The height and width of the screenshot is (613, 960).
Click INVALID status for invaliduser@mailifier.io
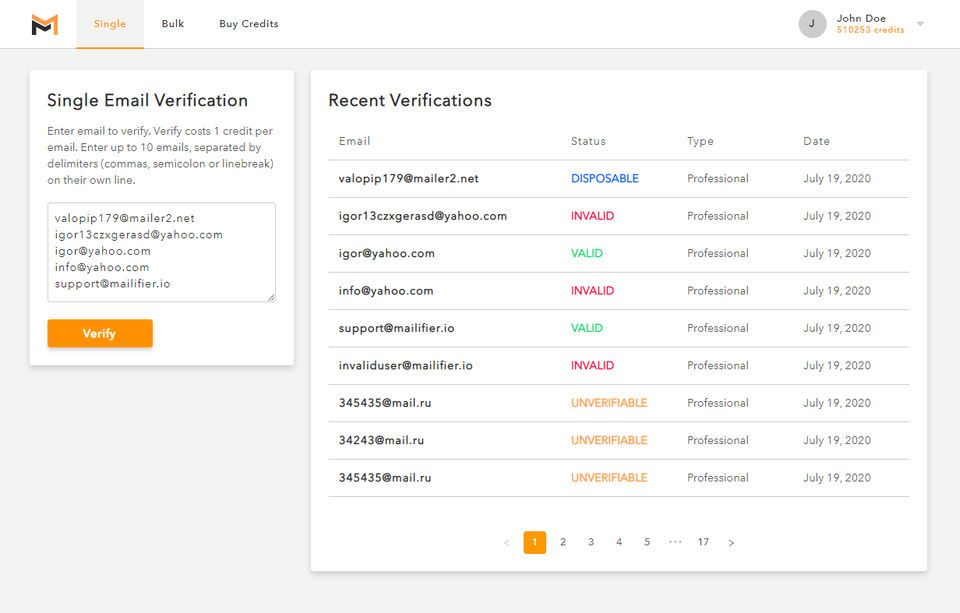click(592, 366)
